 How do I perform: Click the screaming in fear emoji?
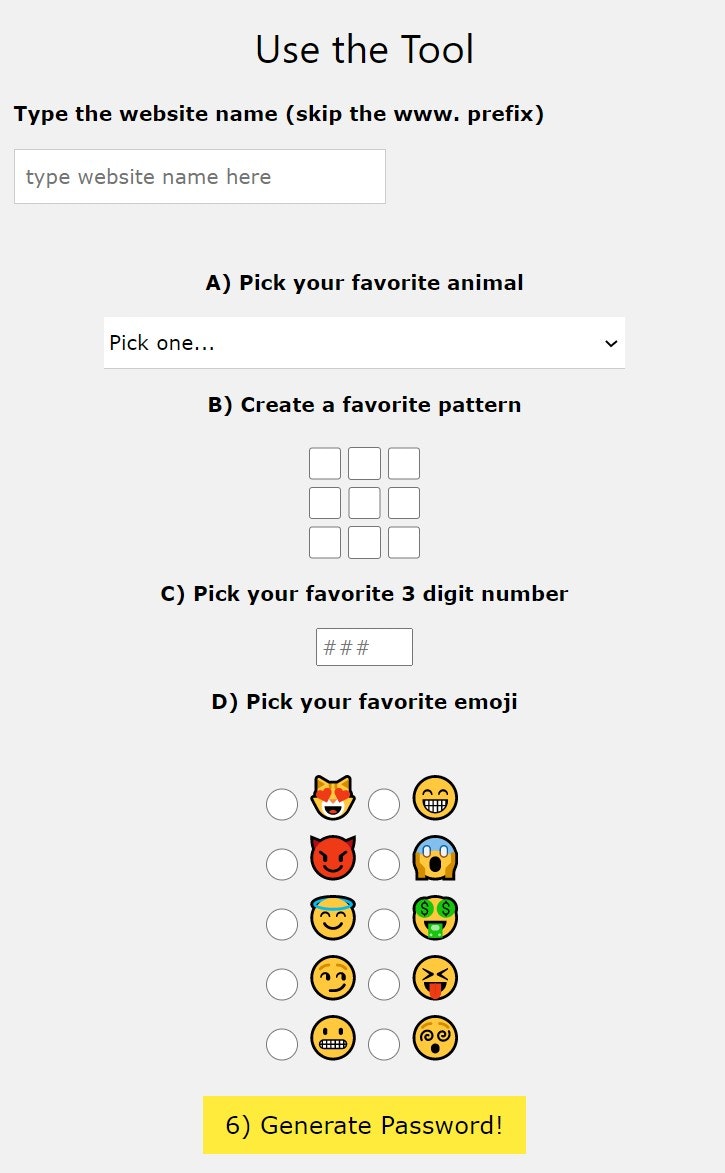pyautogui.click(x=435, y=859)
